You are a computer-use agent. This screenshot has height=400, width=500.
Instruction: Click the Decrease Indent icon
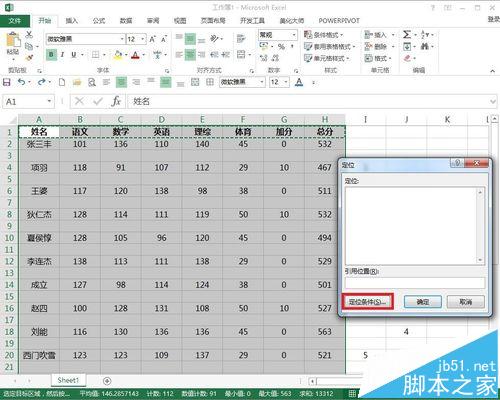coord(214,54)
